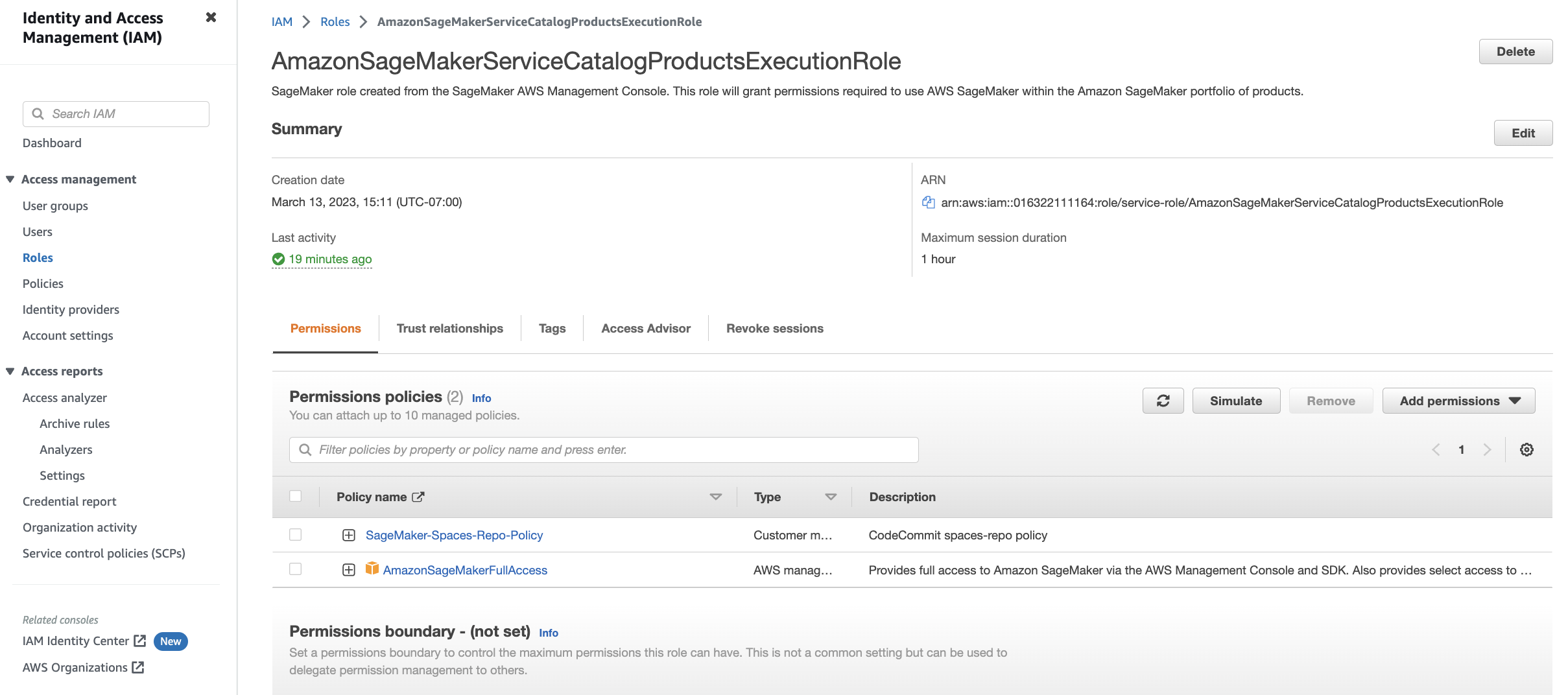Check the AmazonSageMakerFullAccess row checkbox
1568x695 pixels.
pos(296,569)
